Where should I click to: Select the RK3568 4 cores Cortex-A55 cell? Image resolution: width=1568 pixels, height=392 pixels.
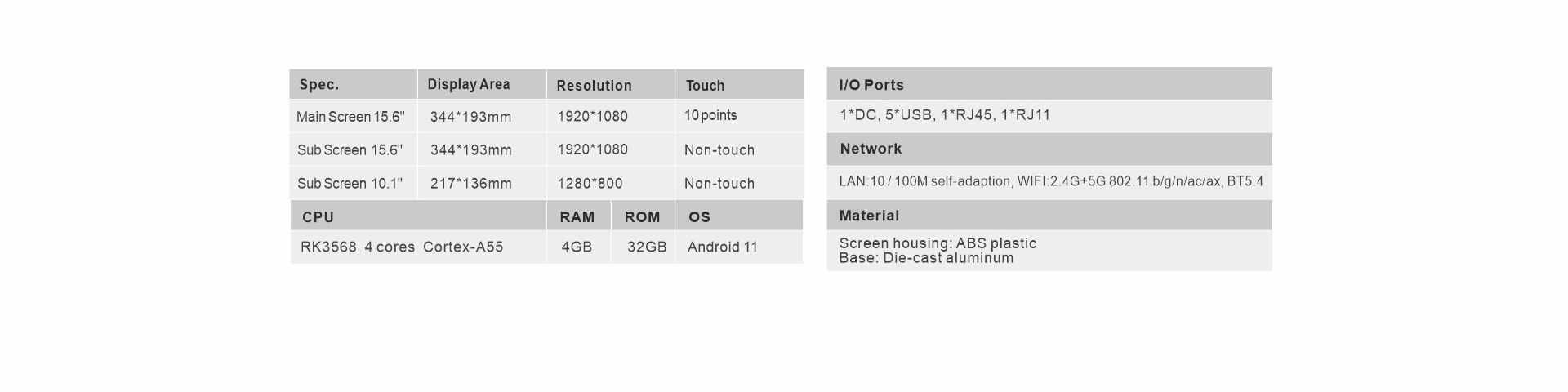click(x=402, y=247)
